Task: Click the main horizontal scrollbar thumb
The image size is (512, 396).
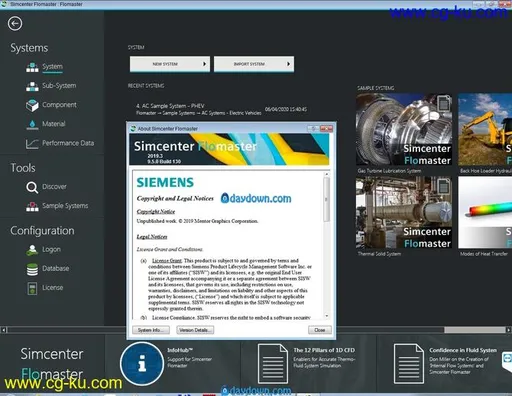Action: (x=474, y=330)
